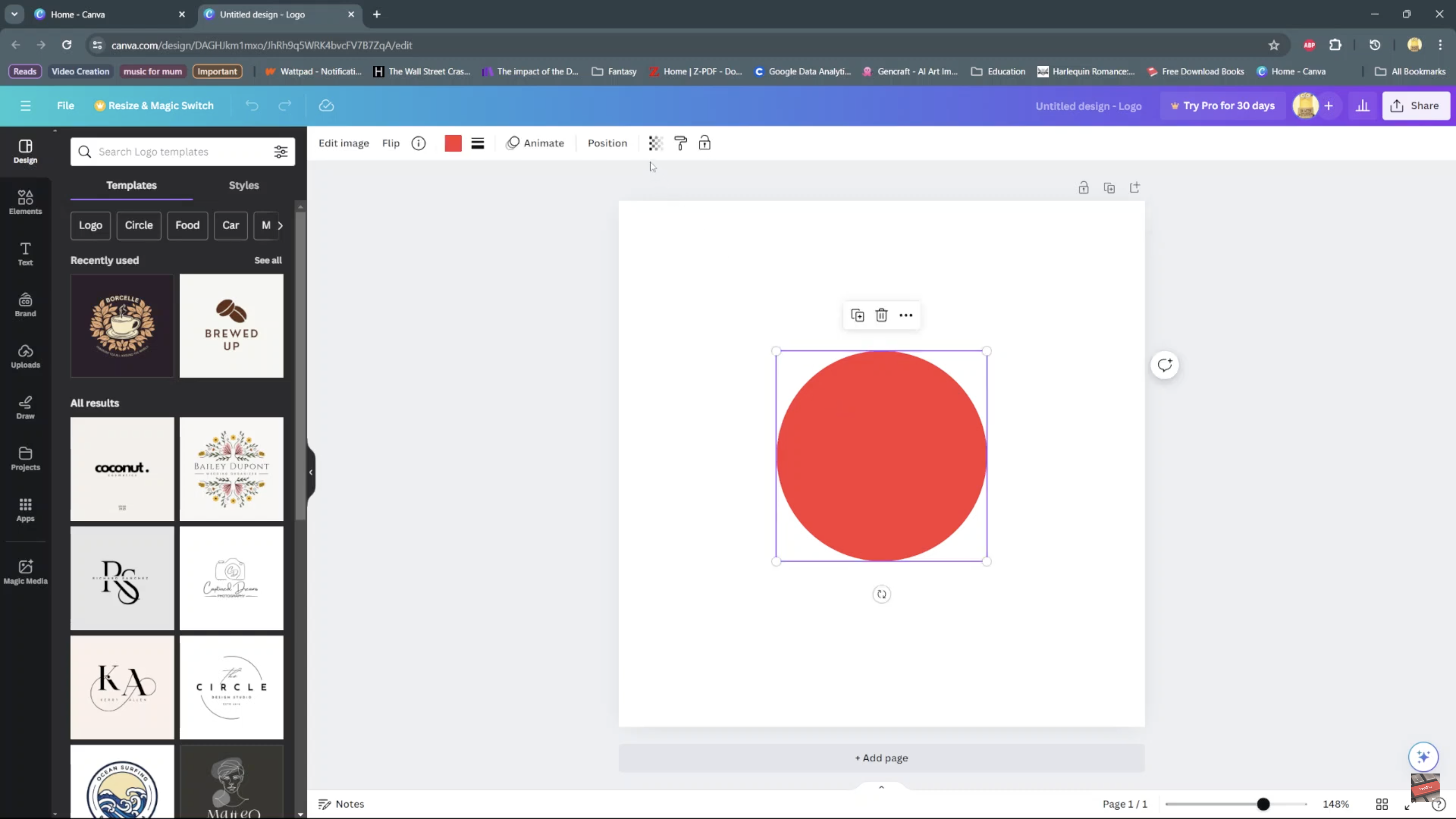Screen dimensions: 1456x819
Task: Open the main hamburger menu
Action: [x=26, y=106]
